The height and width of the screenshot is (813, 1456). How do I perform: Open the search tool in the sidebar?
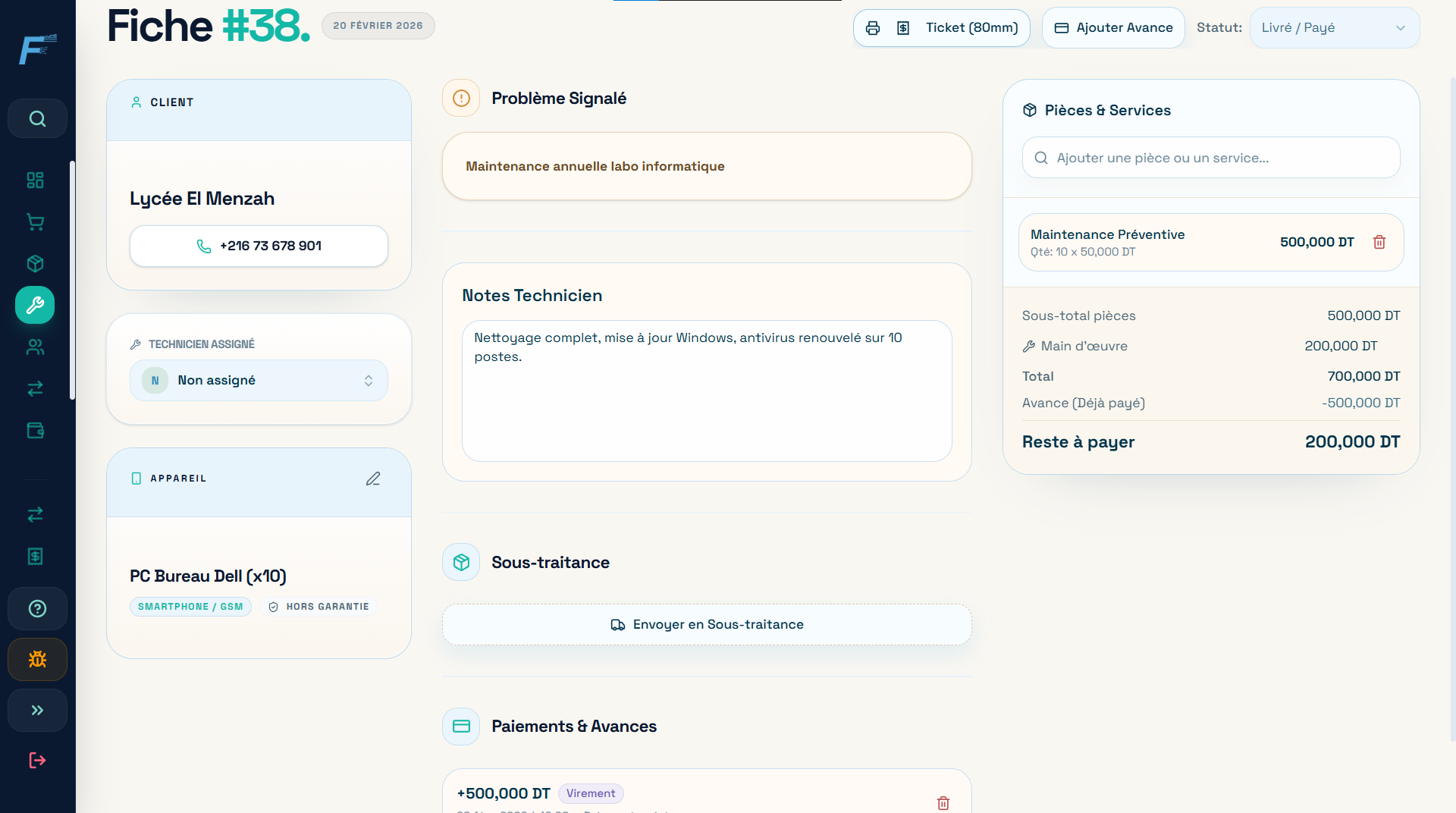(x=36, y=118)
